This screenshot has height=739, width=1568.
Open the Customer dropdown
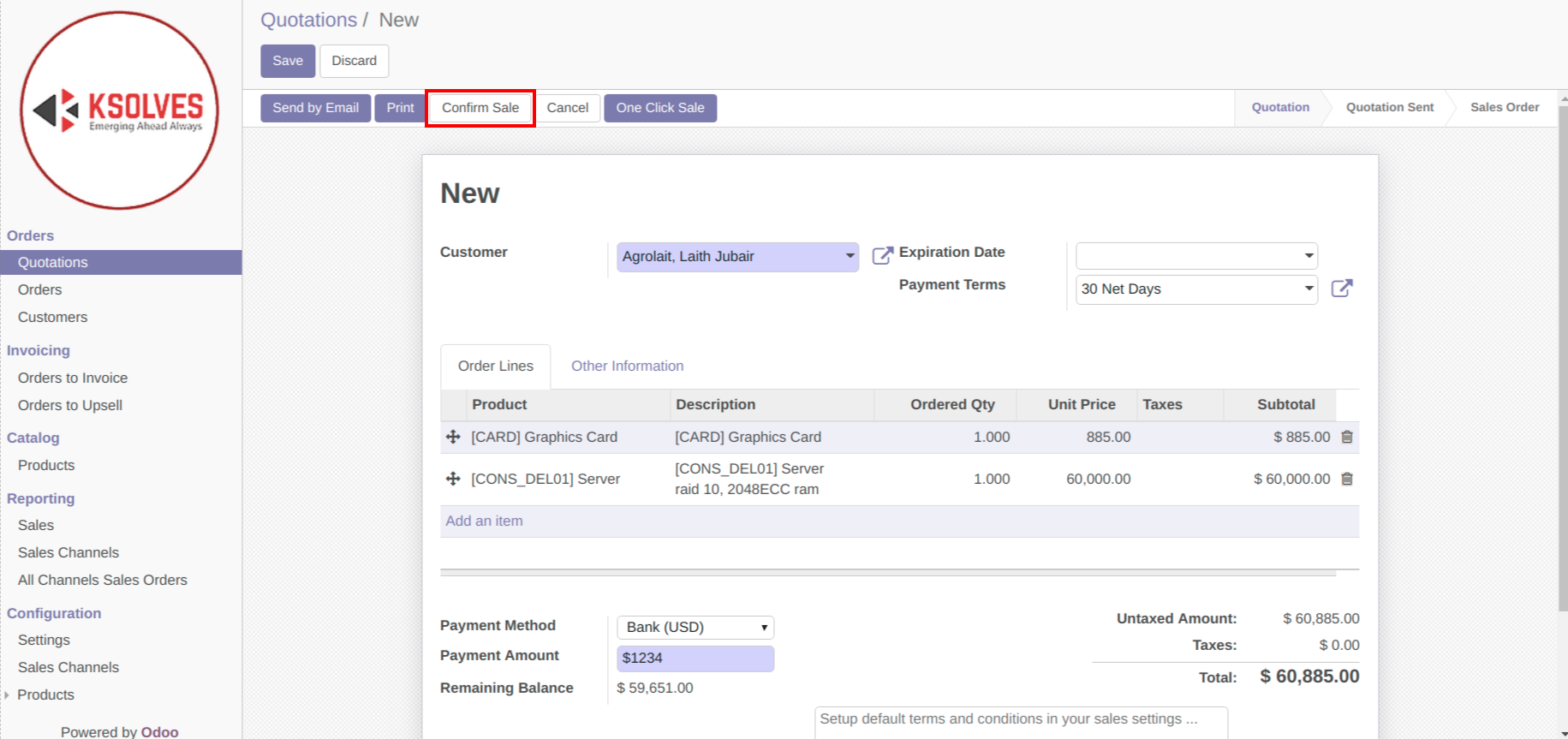click(849, 256)
